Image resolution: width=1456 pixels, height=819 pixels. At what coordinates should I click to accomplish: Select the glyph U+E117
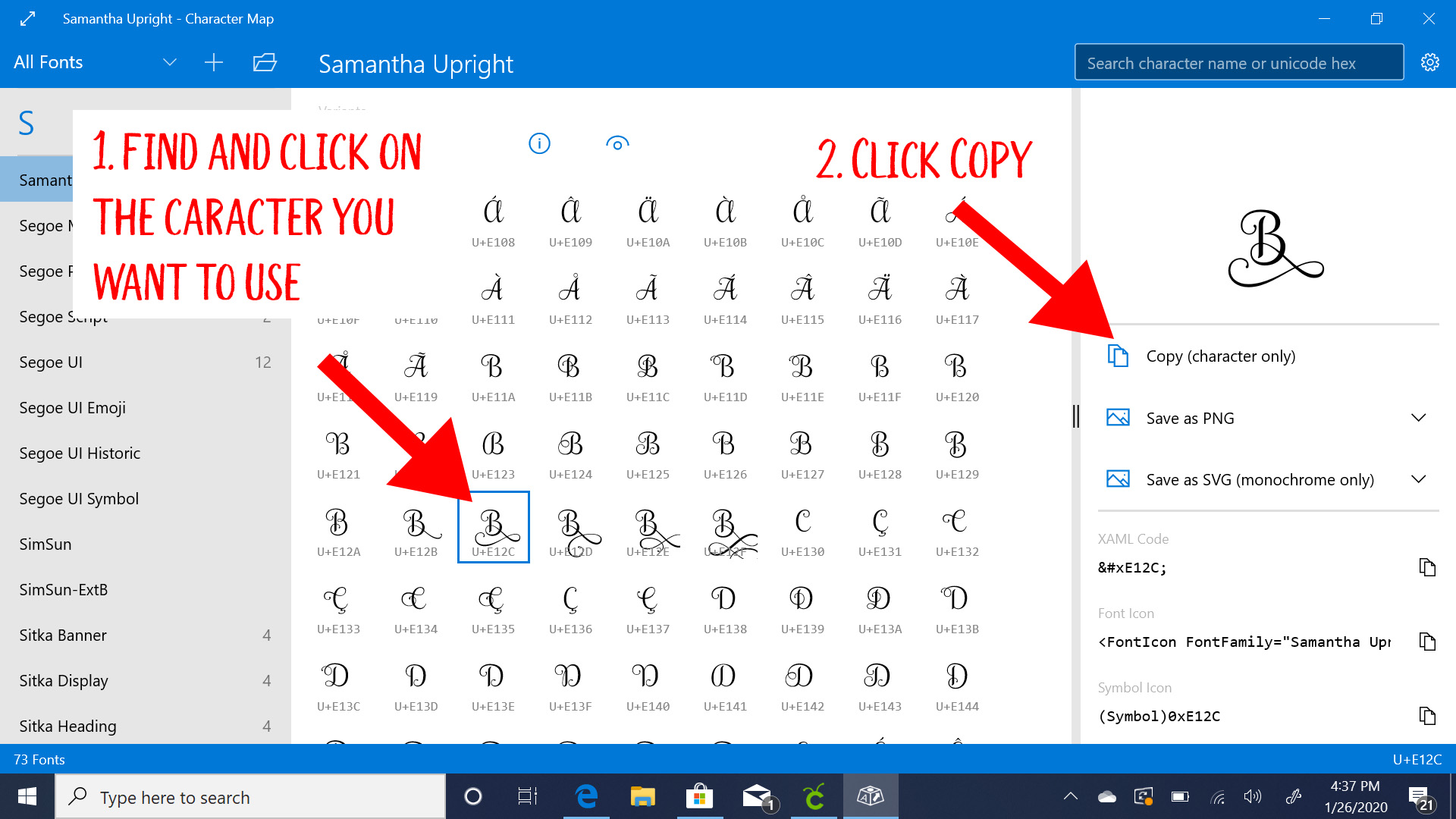[x=958, y=295]
